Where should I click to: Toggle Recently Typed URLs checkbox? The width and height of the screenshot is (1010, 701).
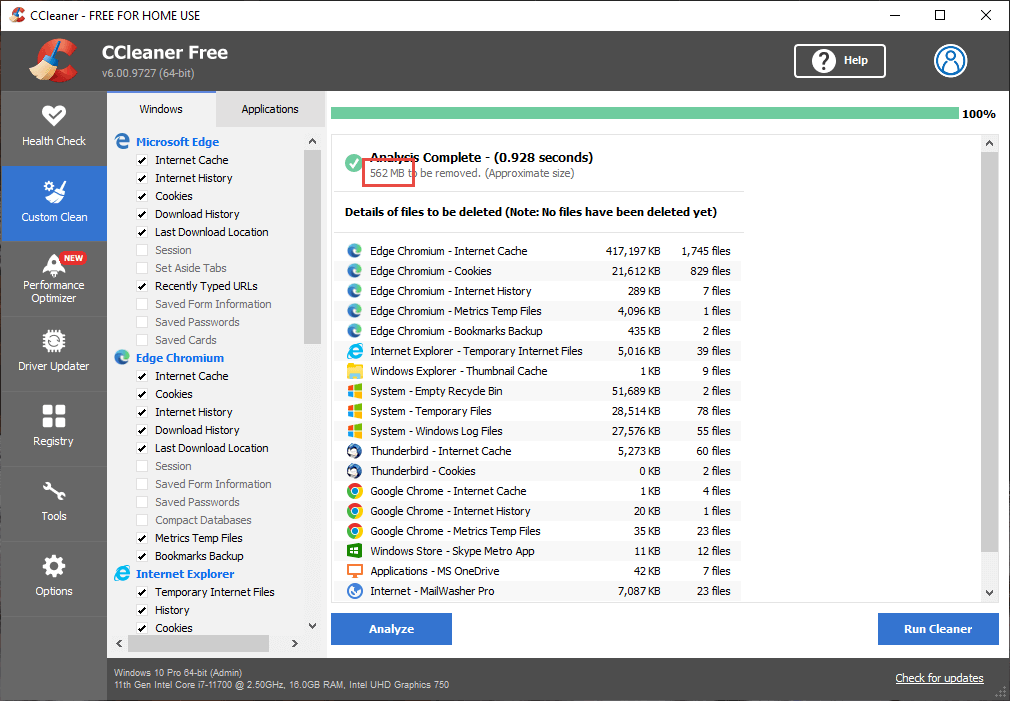point(142,286)
